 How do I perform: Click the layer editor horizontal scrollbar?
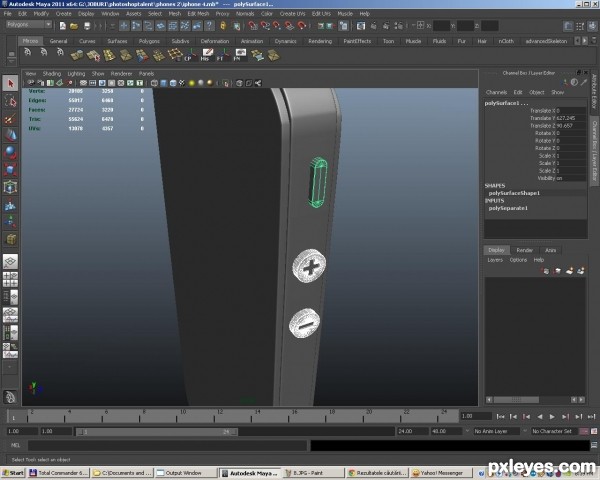(x=516, y=400)
